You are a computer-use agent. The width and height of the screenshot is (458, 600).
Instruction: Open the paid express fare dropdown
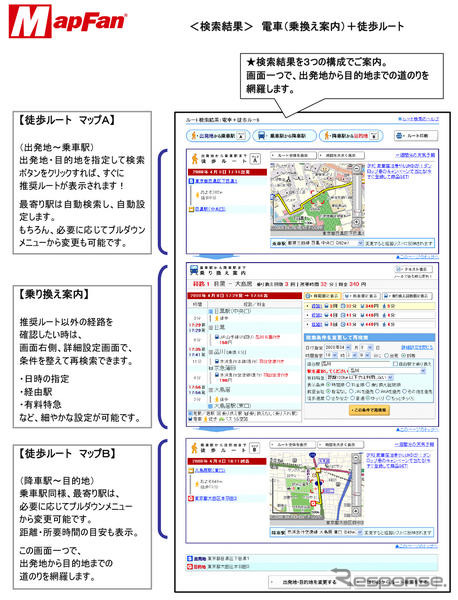click(x=360, y=377)
